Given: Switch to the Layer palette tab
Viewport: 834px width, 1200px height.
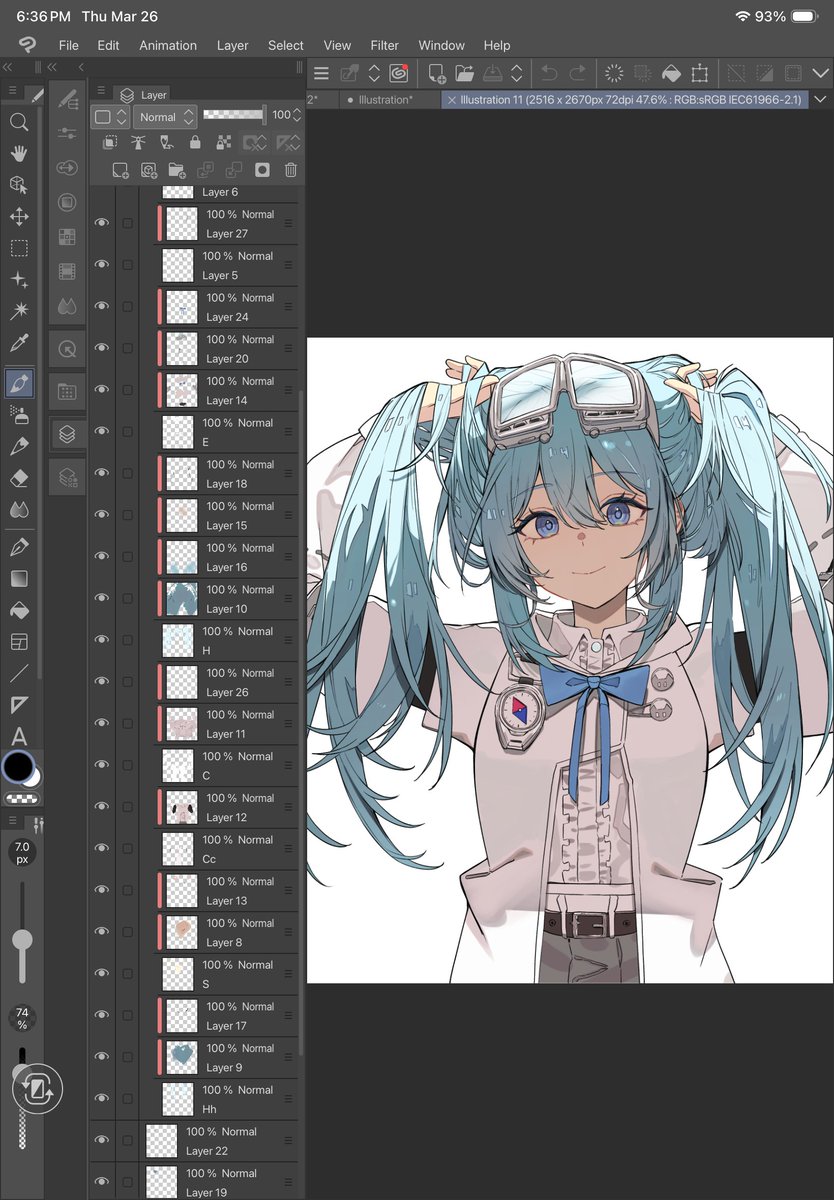Looking at the screenshot, I should coord(143,95).
